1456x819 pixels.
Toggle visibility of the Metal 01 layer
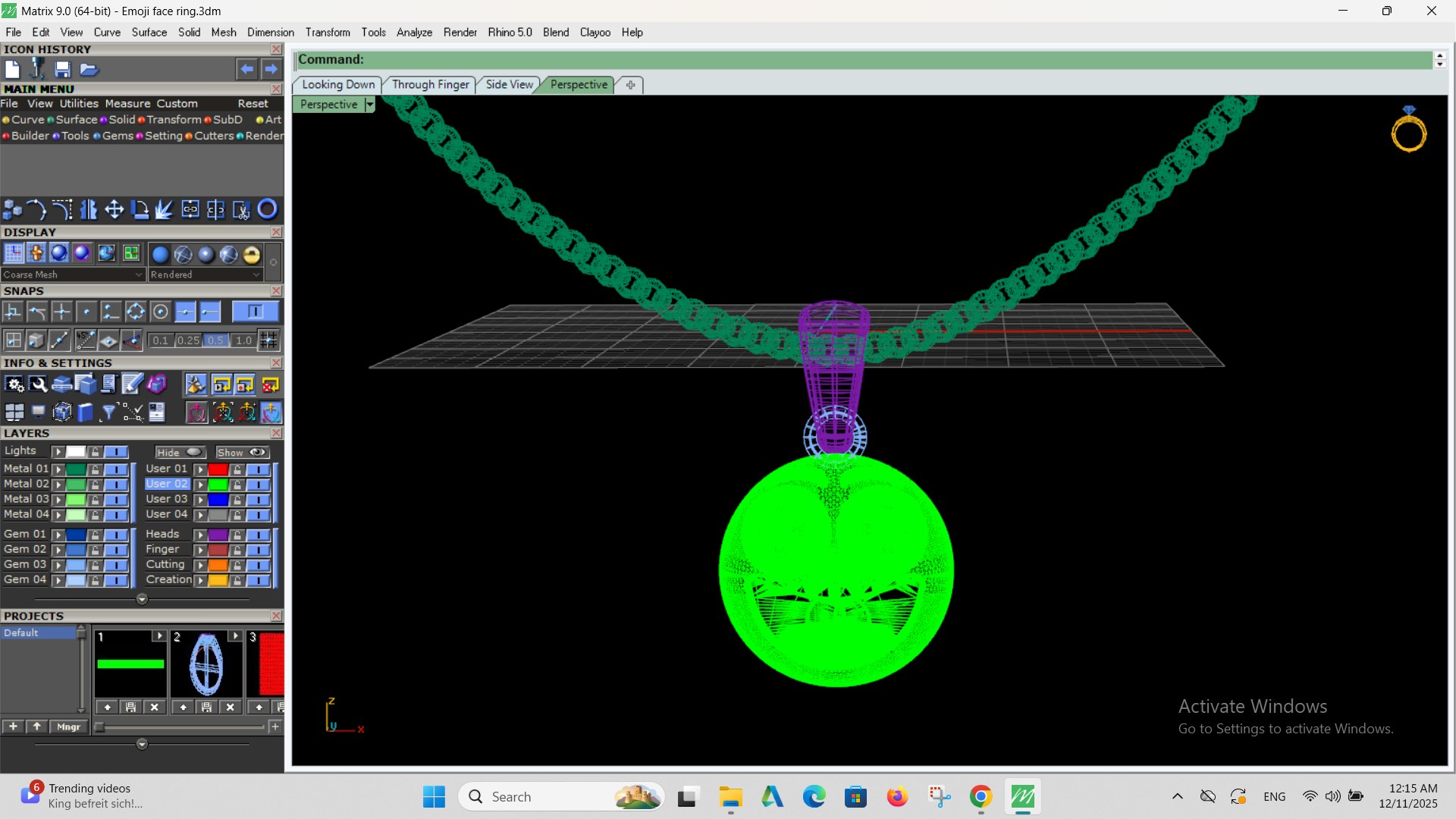tap(116, 469)
